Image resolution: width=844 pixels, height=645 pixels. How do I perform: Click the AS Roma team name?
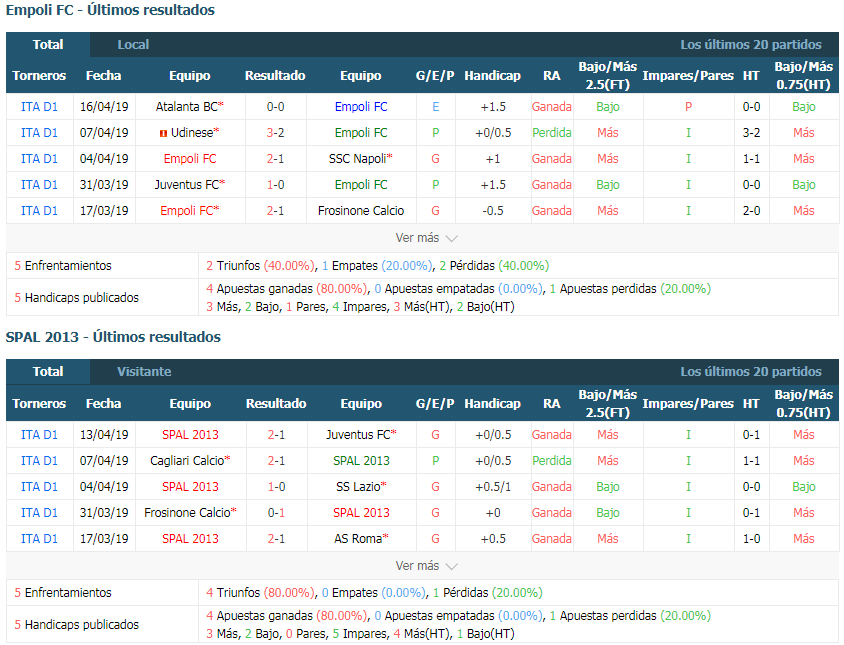pyautogui.click(x=358, y=538)
